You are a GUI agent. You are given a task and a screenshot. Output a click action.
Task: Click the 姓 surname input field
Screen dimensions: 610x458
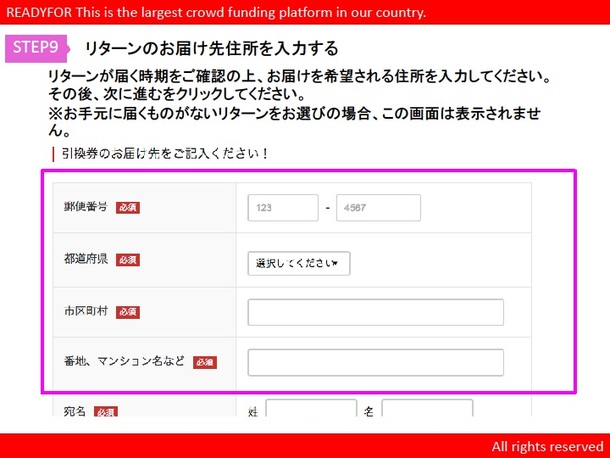click(x=311, y=411)
